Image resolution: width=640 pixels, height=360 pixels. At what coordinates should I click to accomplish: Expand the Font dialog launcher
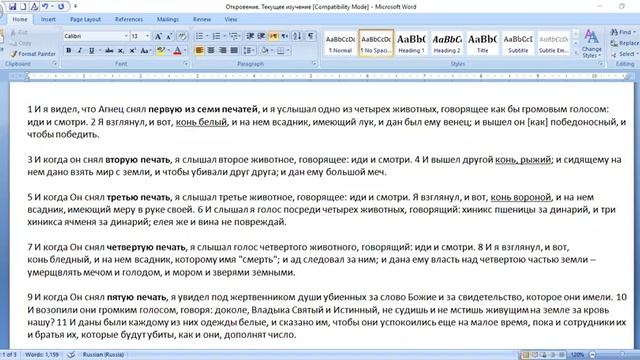pos(186,64)
